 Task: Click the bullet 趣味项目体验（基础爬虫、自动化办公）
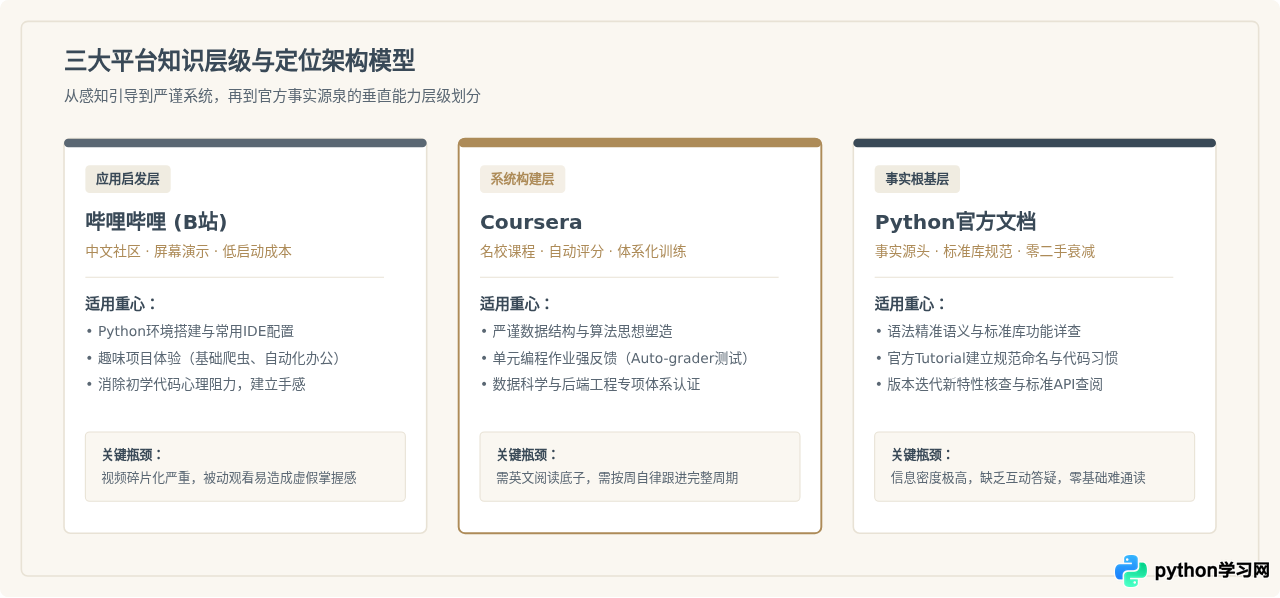coord(213,358)
